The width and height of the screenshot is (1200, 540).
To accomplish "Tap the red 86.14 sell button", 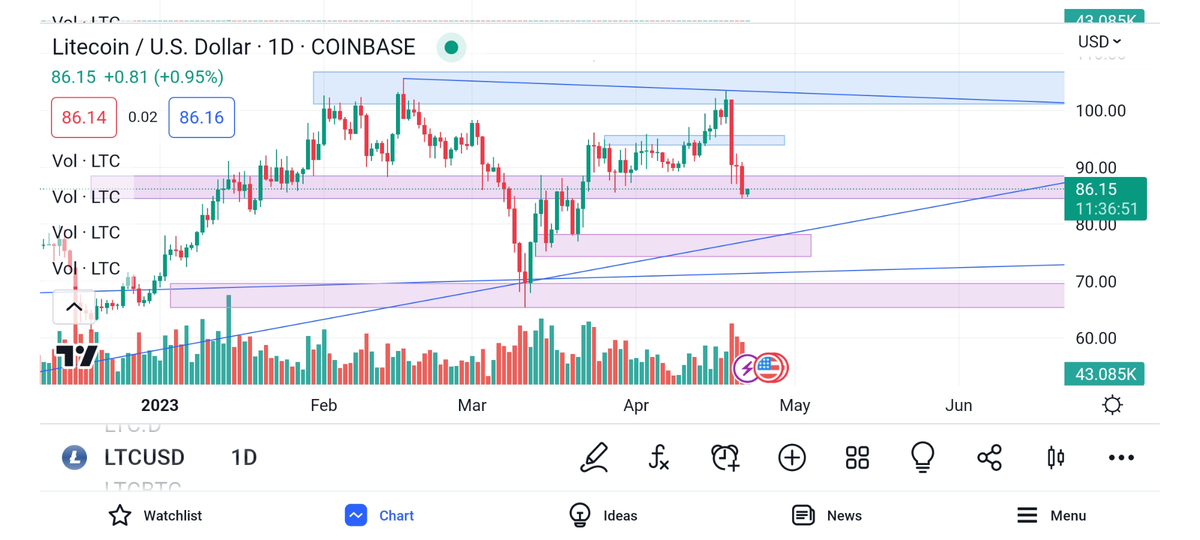I will point(84,118).
